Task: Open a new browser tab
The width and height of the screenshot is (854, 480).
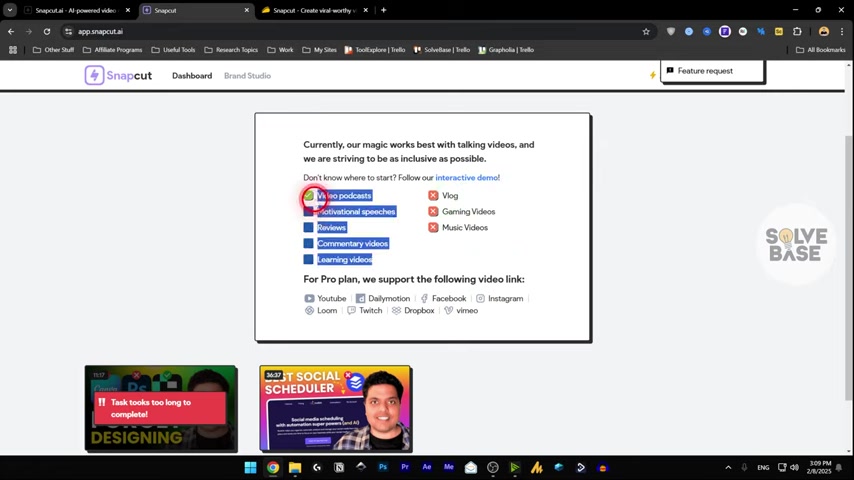Action: point(383,10)
